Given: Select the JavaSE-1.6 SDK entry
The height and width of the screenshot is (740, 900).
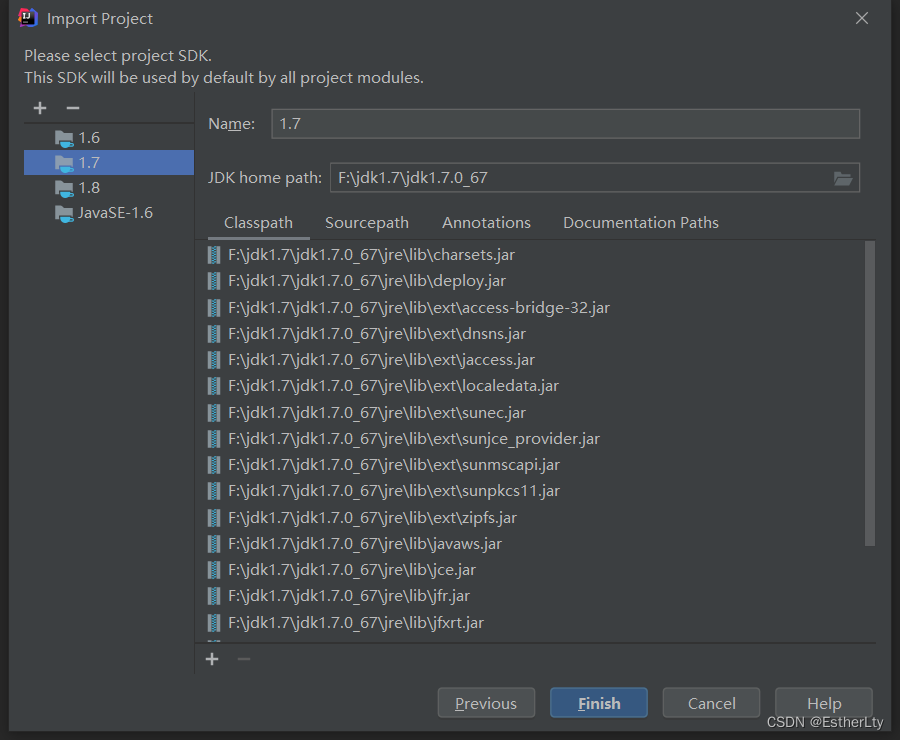Looking at the screenshot, I should 109,213.
